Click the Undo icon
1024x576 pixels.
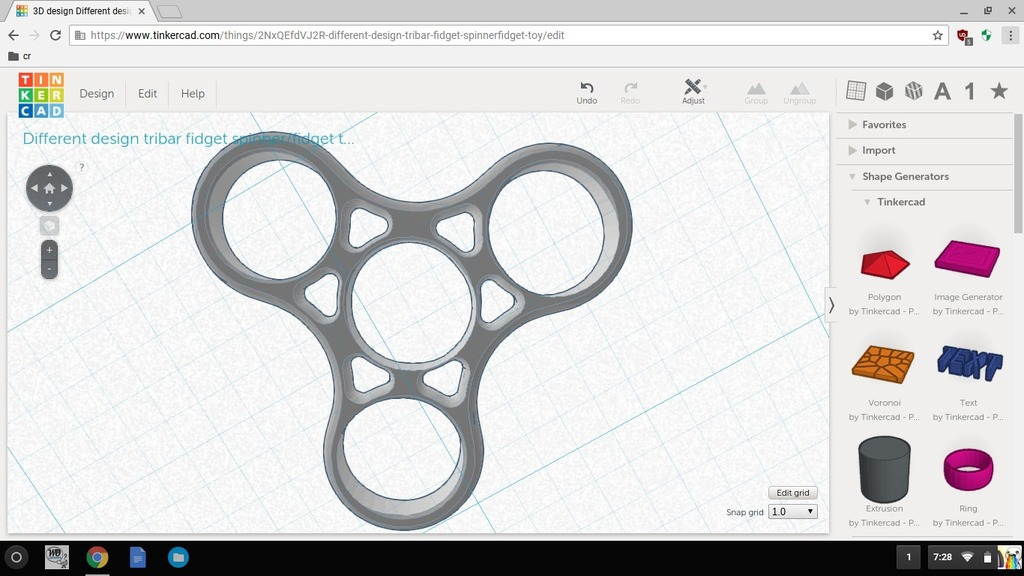coord(587,88)
